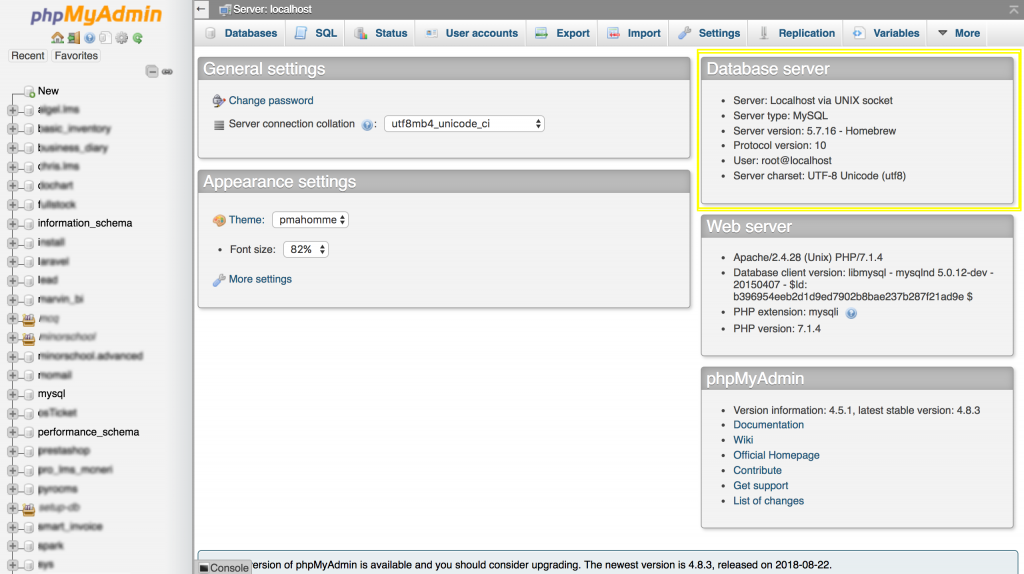Viewport: 1024px width, 574px height.
Task: Expand the performance_schema database node
Action: coord(12,432)
